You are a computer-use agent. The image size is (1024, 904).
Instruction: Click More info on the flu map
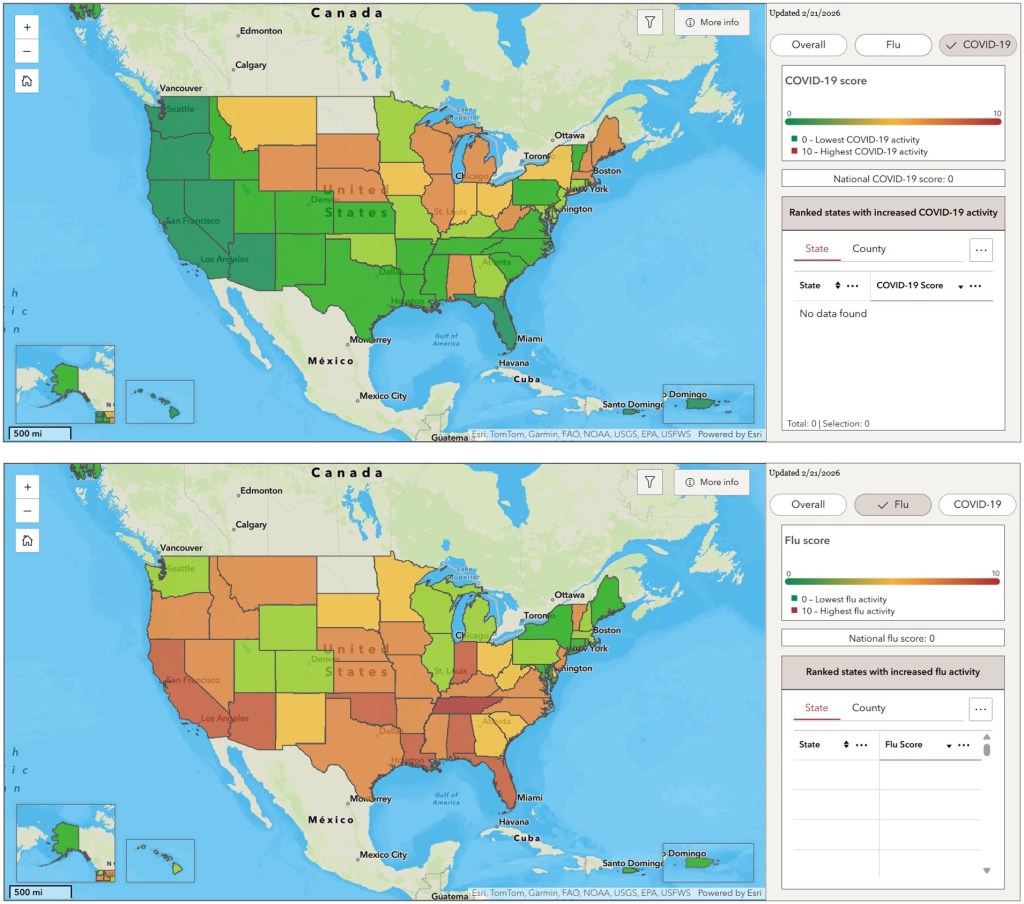click(x=712, y=482)
